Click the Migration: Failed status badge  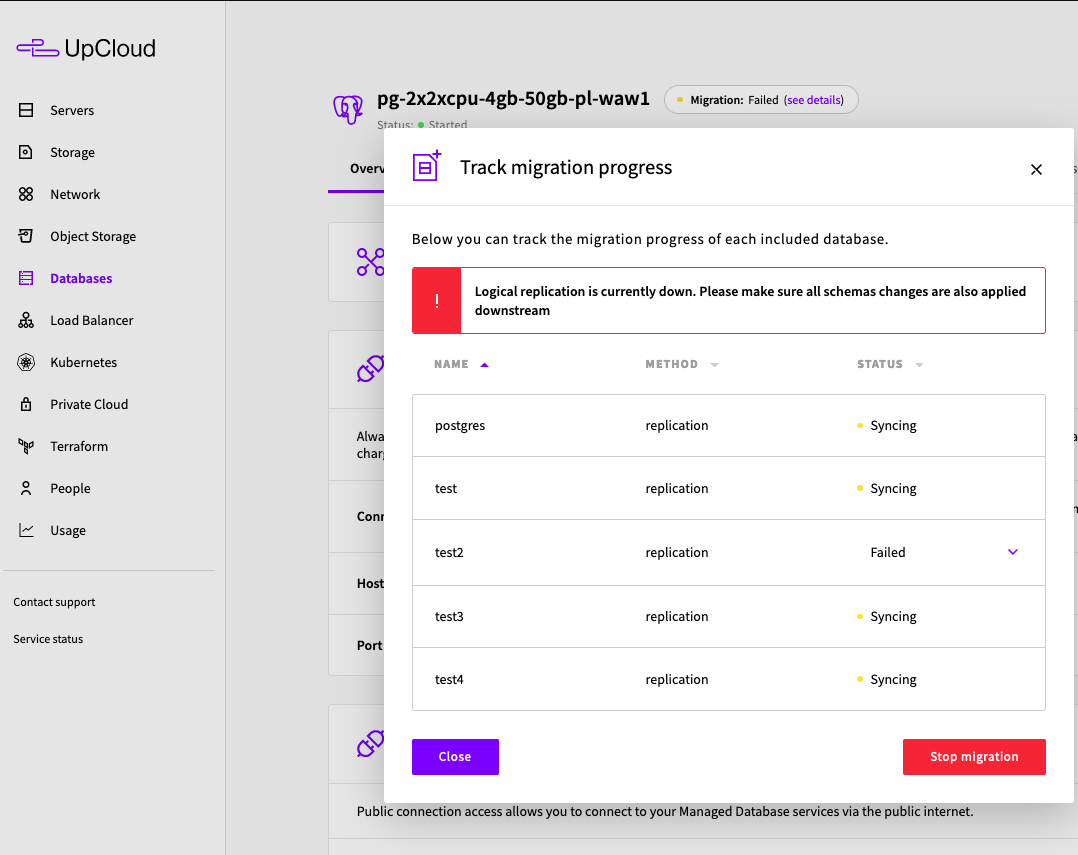[761, 100]
